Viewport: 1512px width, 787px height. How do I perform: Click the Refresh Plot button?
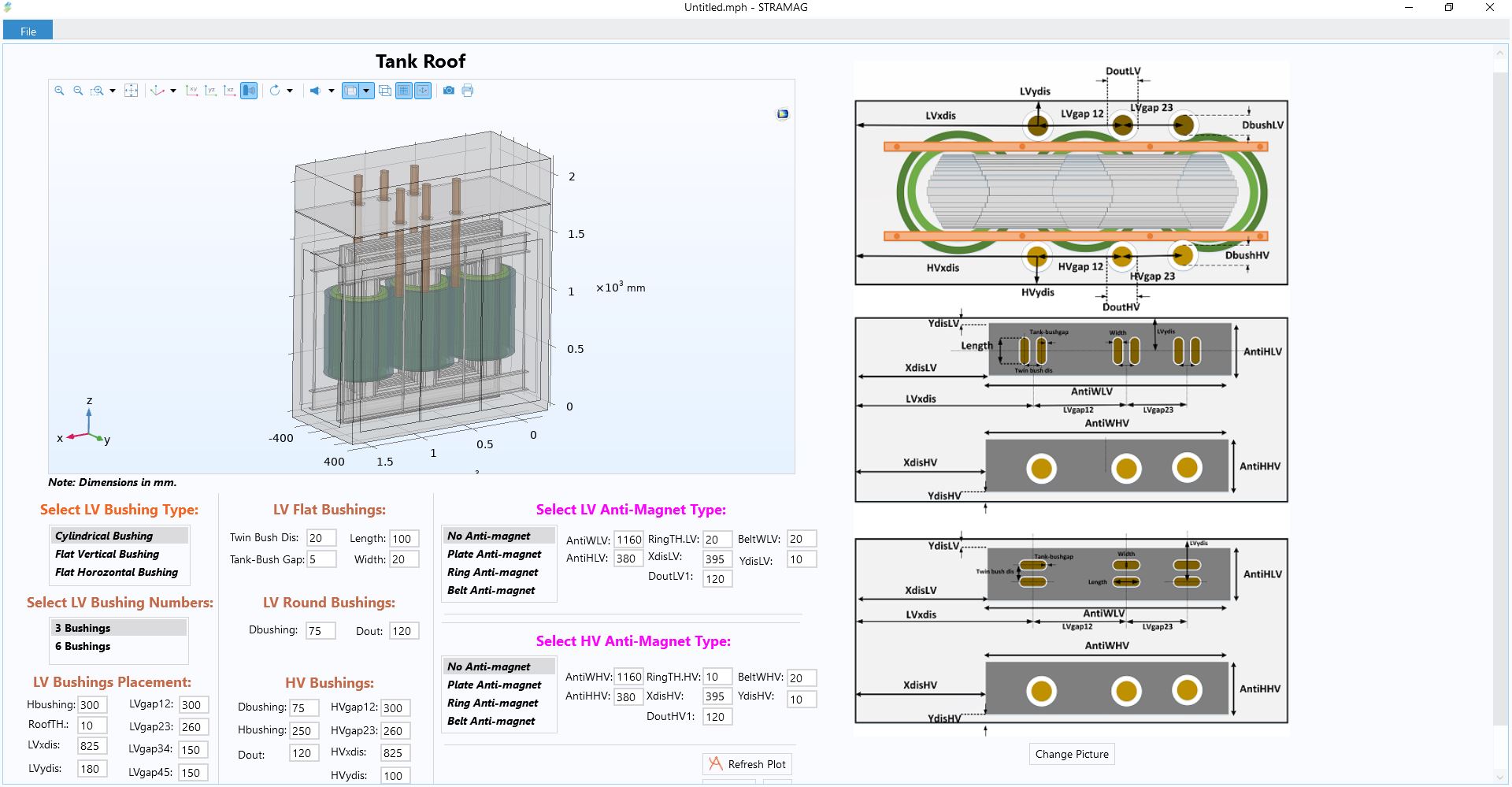pyautogui.click(x=747, y=764)
